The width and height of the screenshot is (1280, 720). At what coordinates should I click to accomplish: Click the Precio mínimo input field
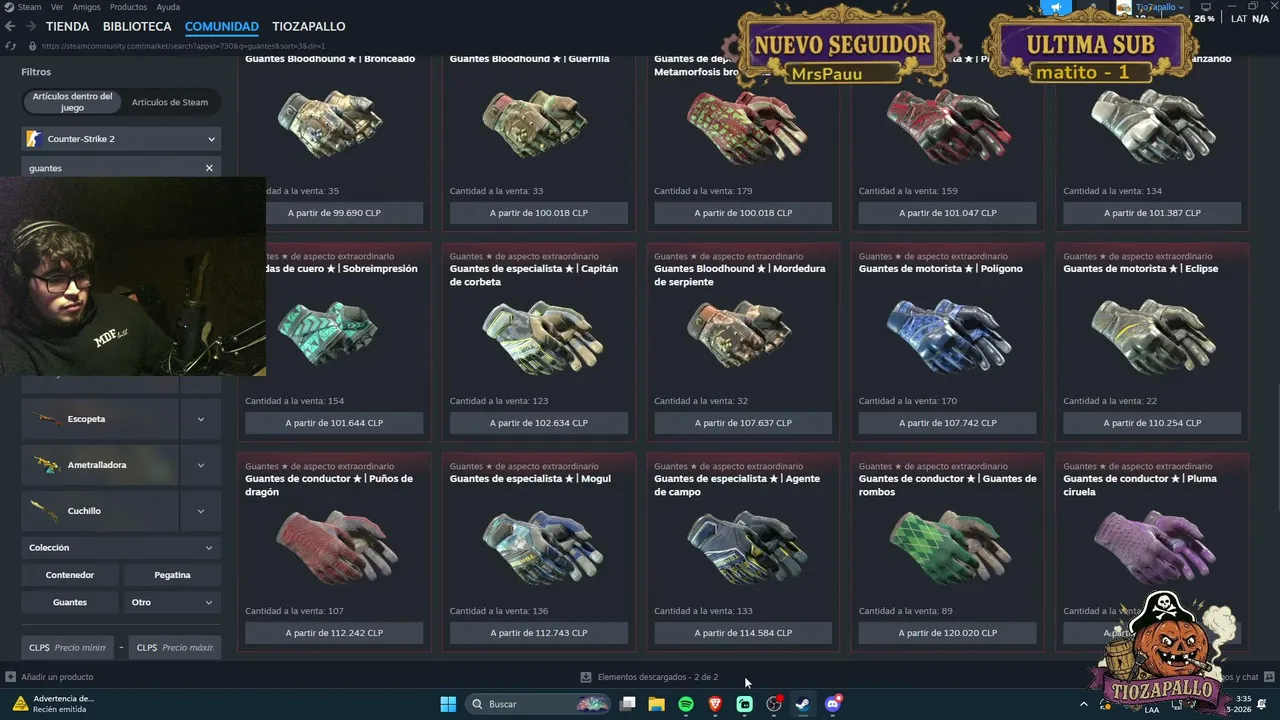coord(68,647)
